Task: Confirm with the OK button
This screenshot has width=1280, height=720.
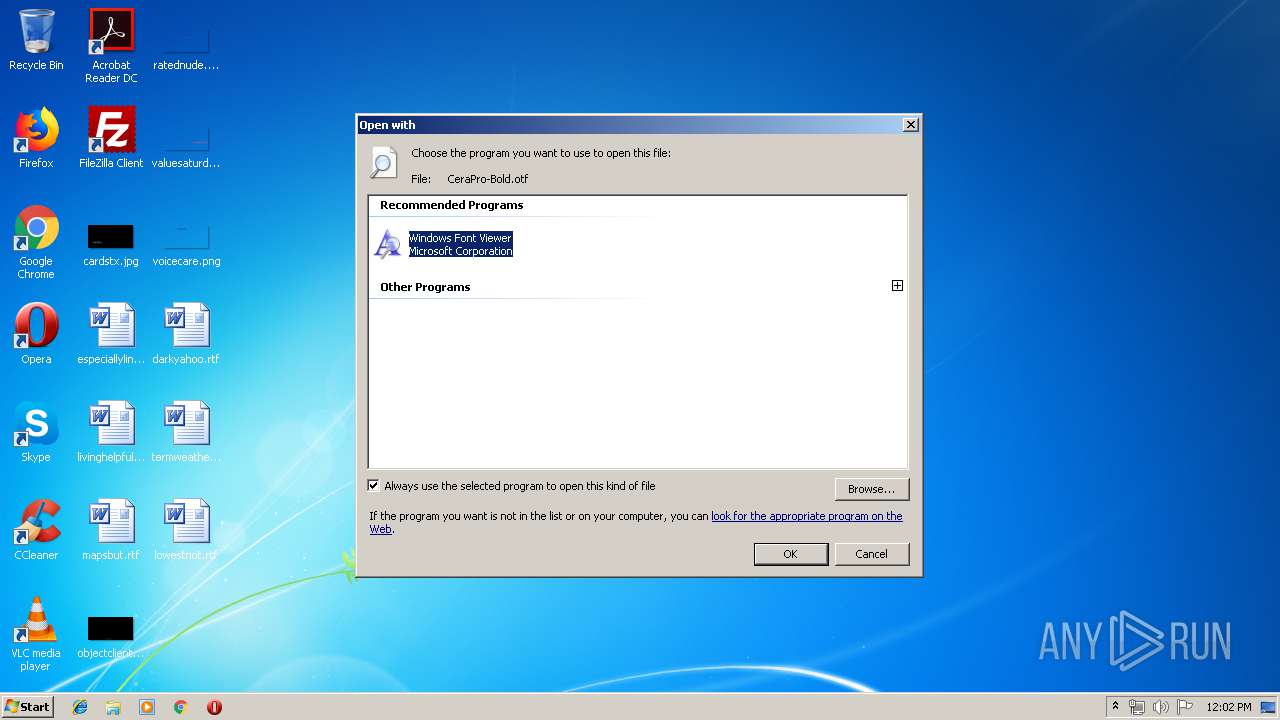Action: [x=790, y=554]
